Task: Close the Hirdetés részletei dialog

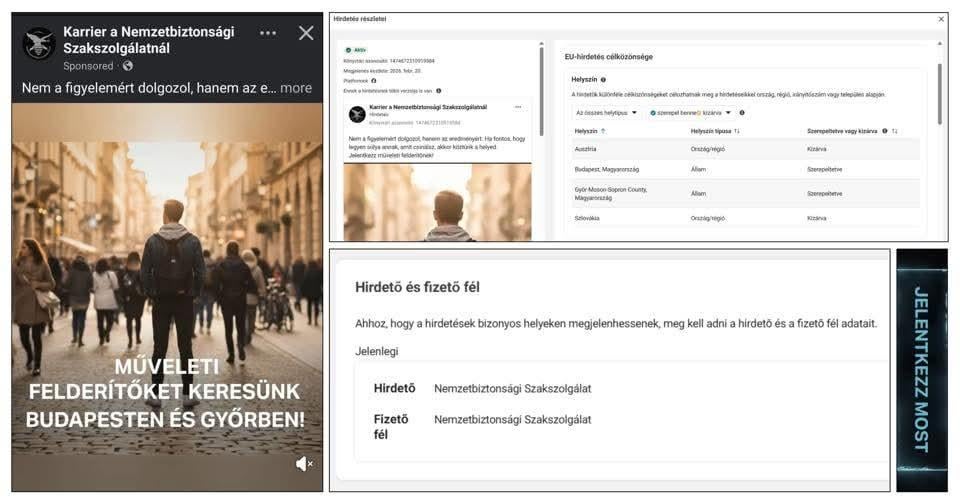Action: (x=940, y=19)
